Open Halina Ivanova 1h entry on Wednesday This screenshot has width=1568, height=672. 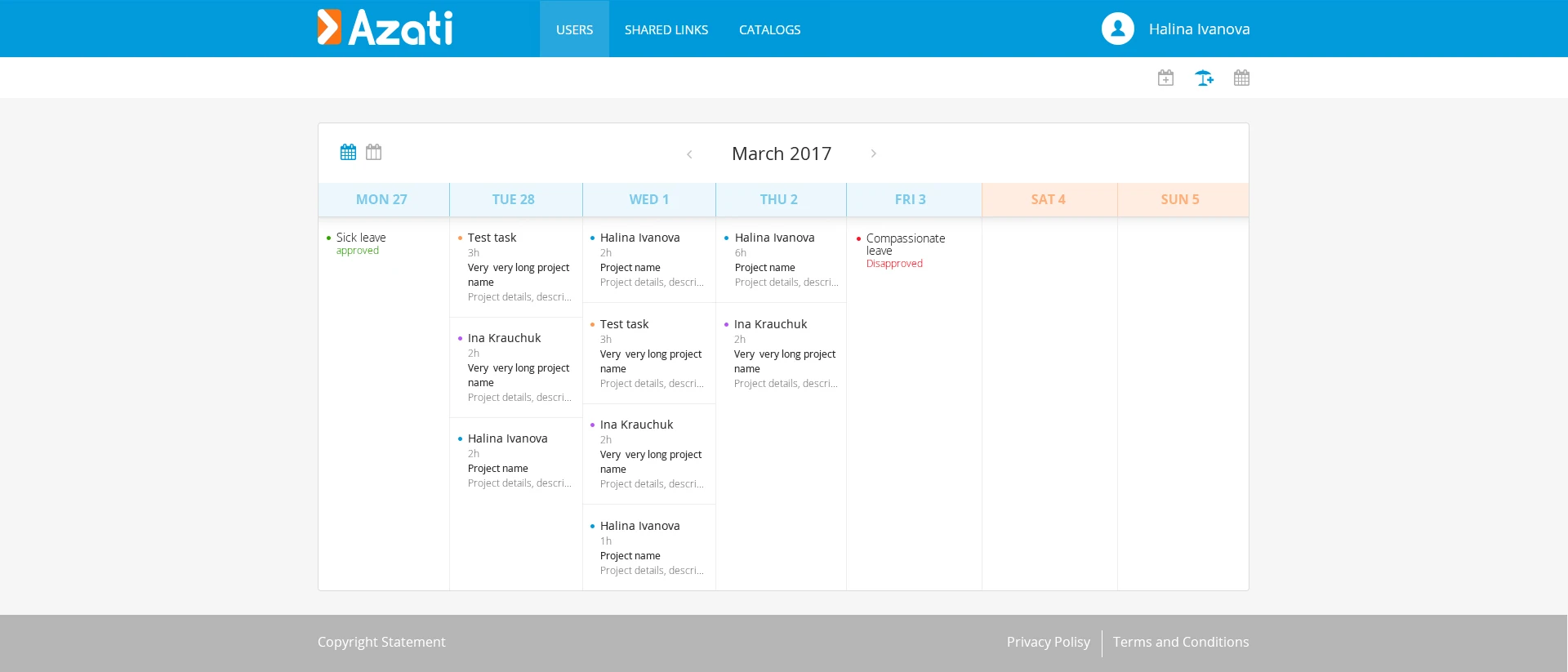[649, 548]
